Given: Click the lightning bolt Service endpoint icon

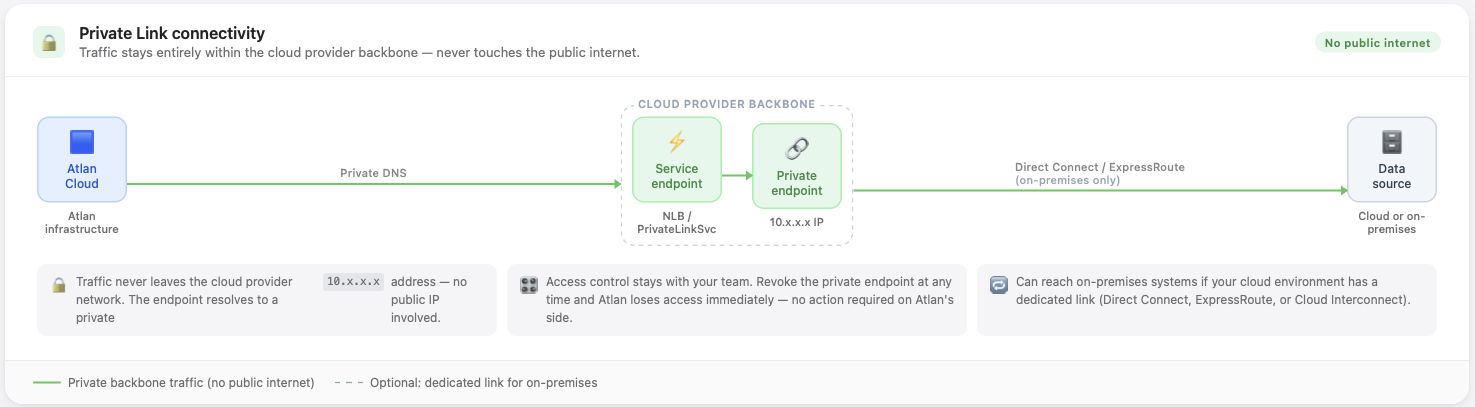Looking at the screenshot, I should tap(676, 142).
